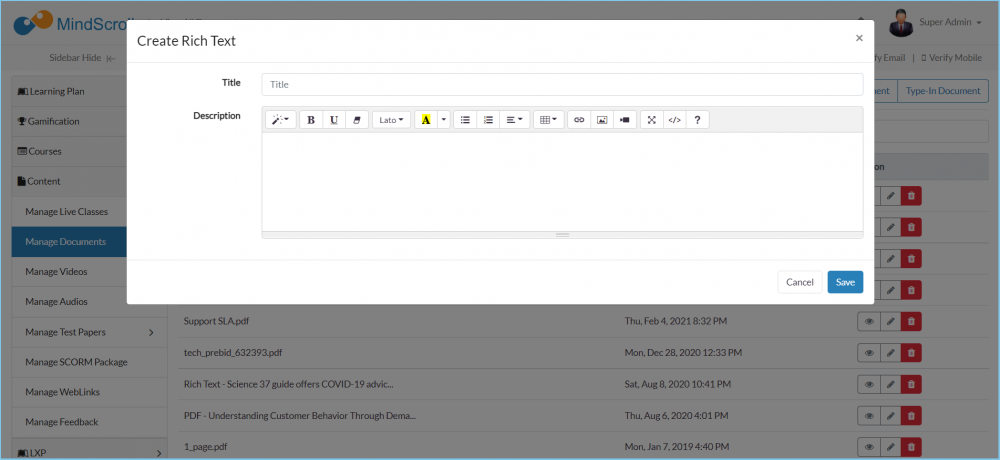Click the eraser remove font style icon
1000x460 pixels.
pyautogui.click(x=357, y=120)
